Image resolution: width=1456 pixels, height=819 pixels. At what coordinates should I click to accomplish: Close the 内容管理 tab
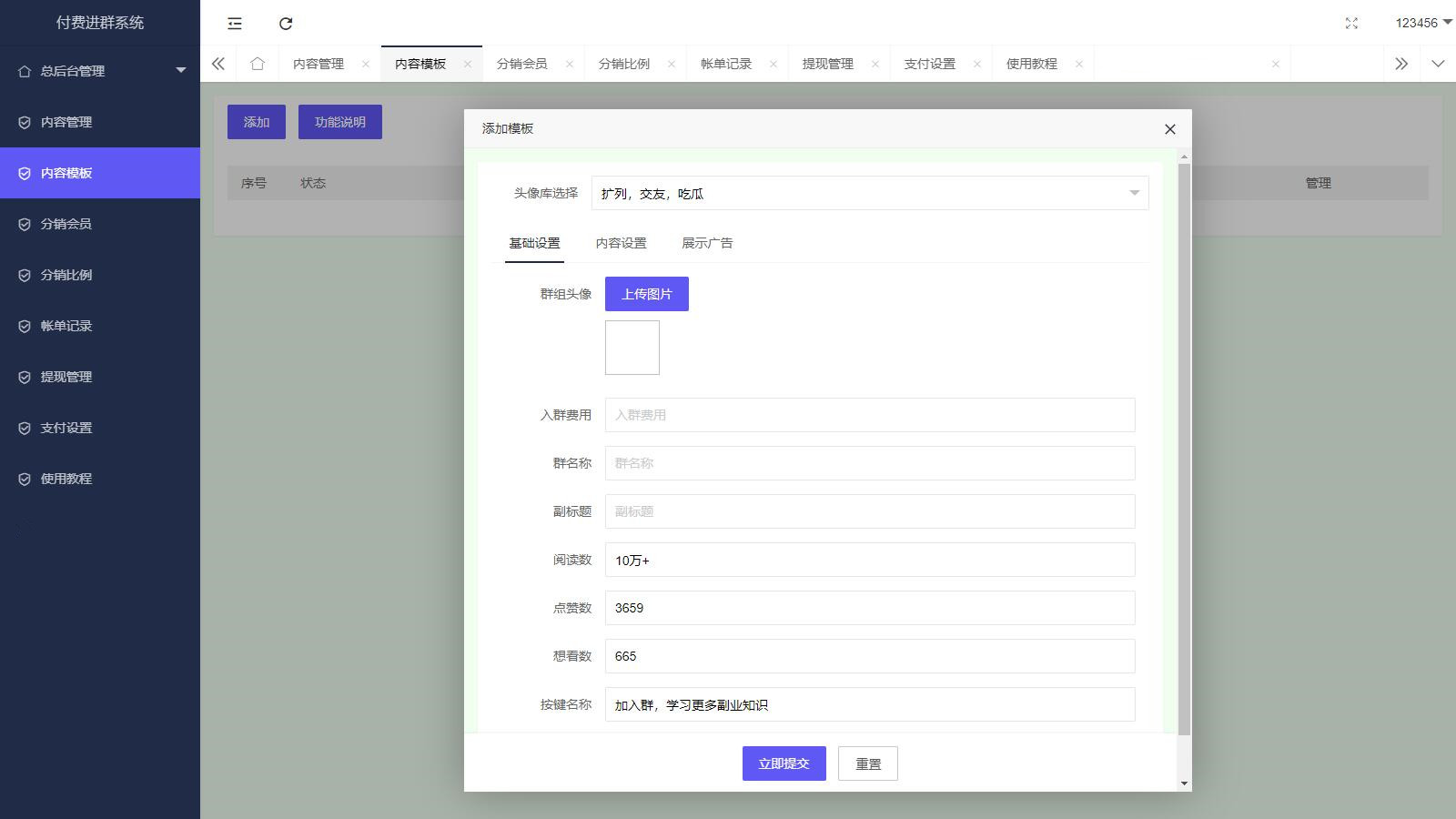click(x=366, y=64)
